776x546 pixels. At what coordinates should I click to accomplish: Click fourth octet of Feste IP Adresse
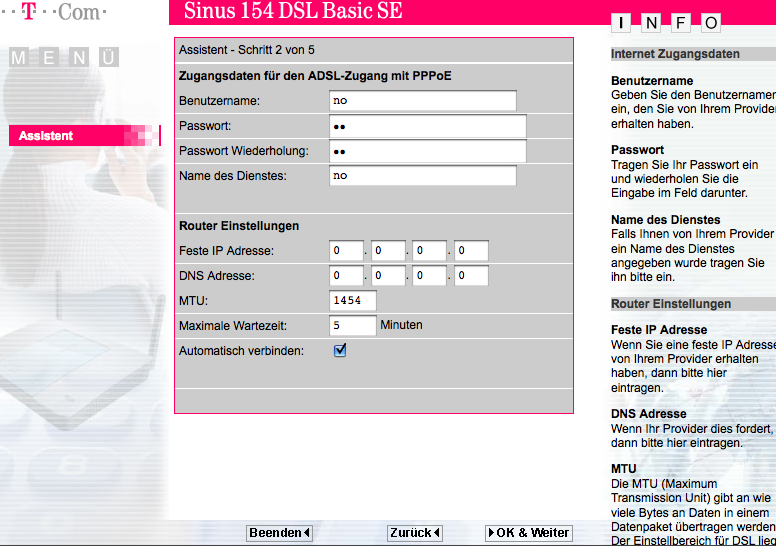coord(471,250)
